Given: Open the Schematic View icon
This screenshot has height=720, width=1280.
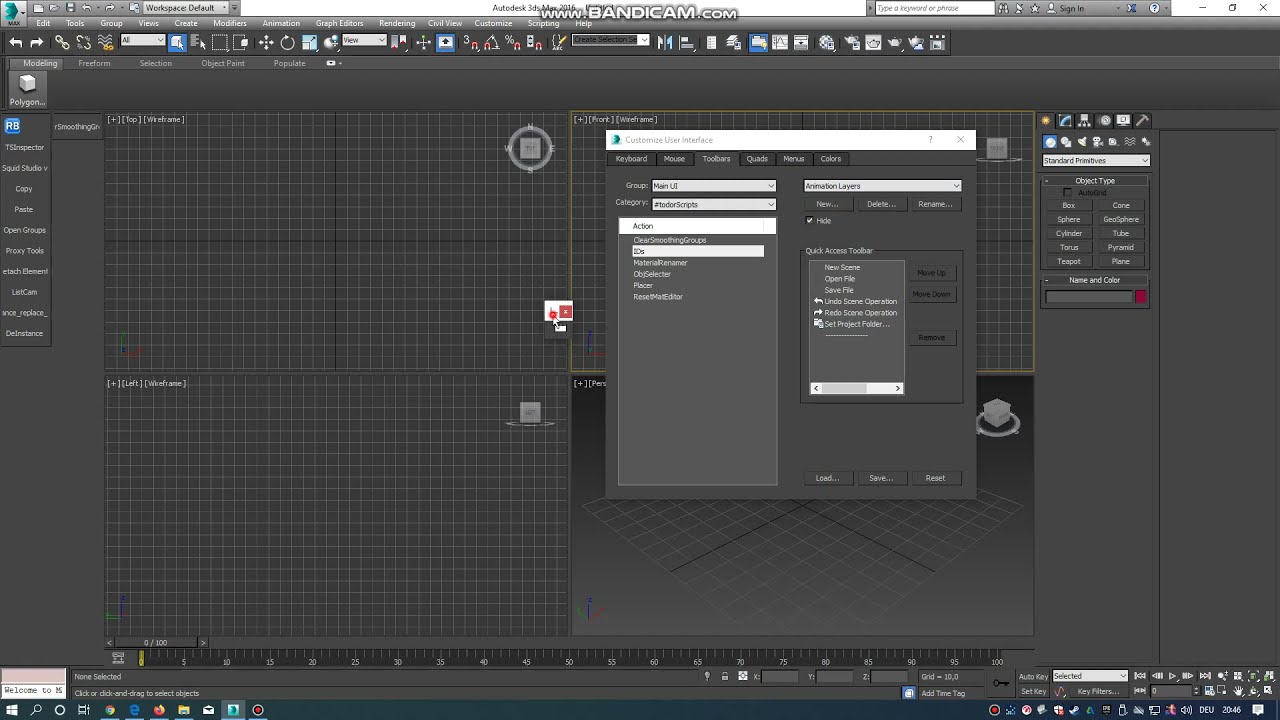Looking at the screenshot, I should 803,42.
